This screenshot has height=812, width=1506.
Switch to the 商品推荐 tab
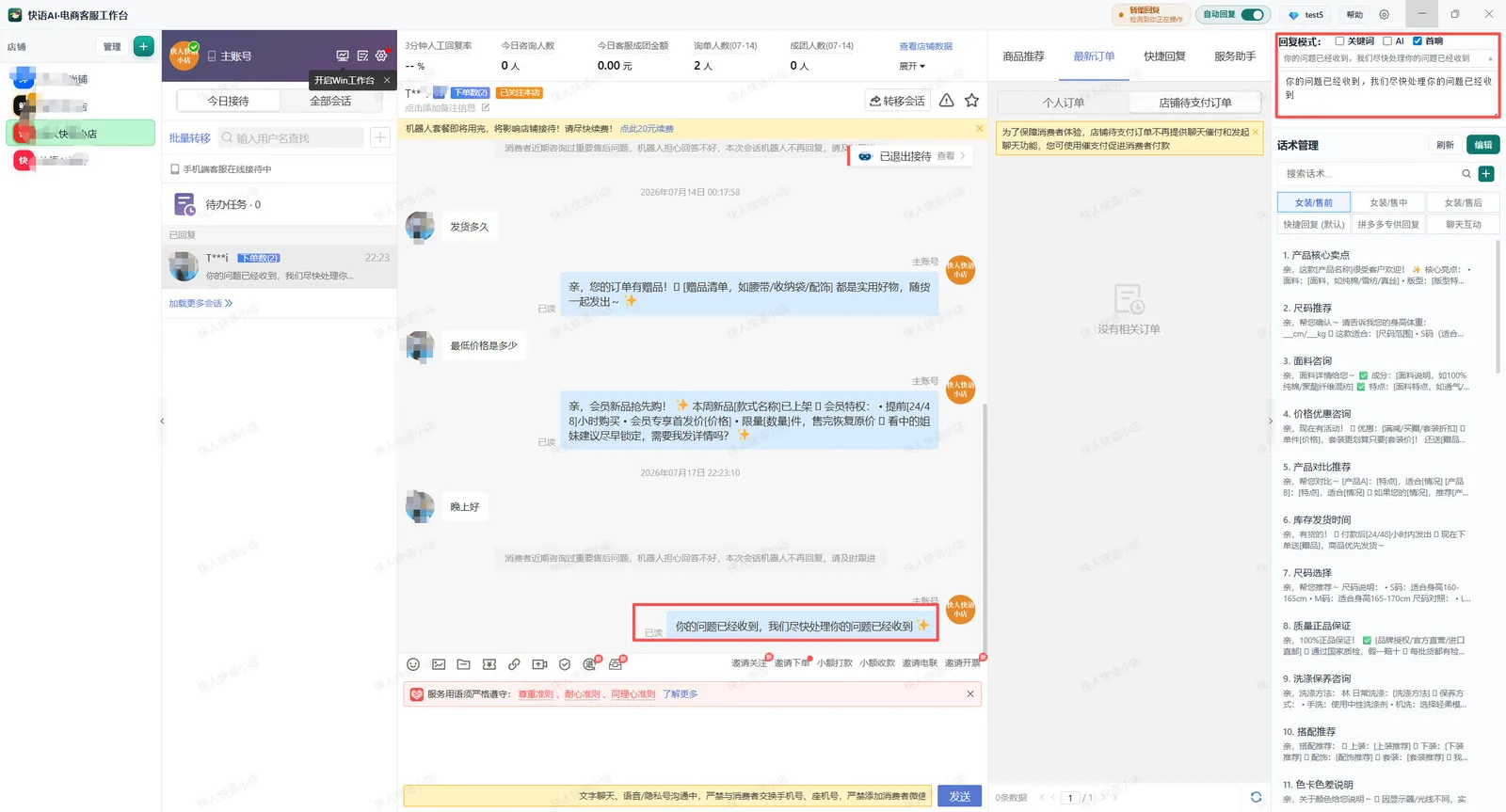click(x=1023, y=56)
